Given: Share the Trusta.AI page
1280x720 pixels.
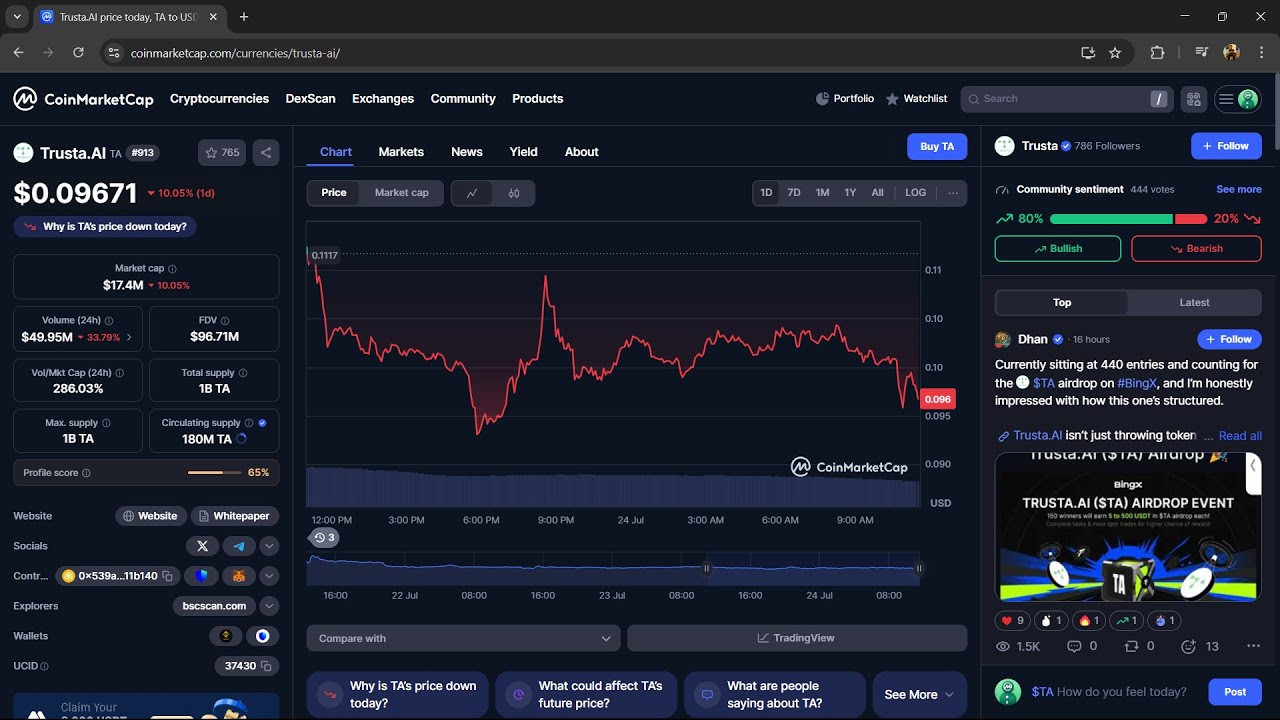Looking at the screenshot, I should coord(266,153).
